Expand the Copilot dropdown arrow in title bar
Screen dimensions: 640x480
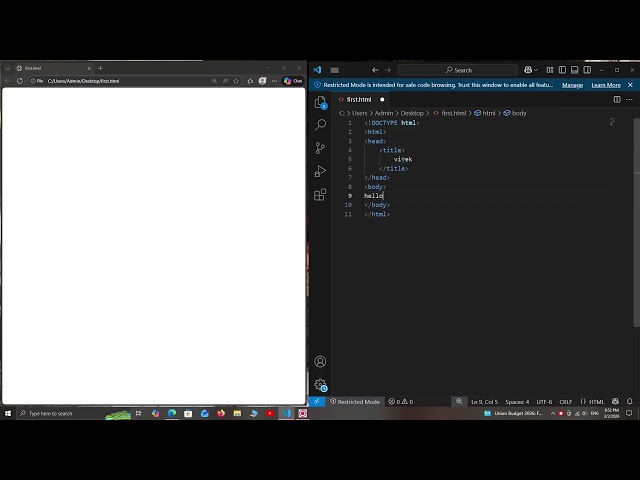pos(536,70)
